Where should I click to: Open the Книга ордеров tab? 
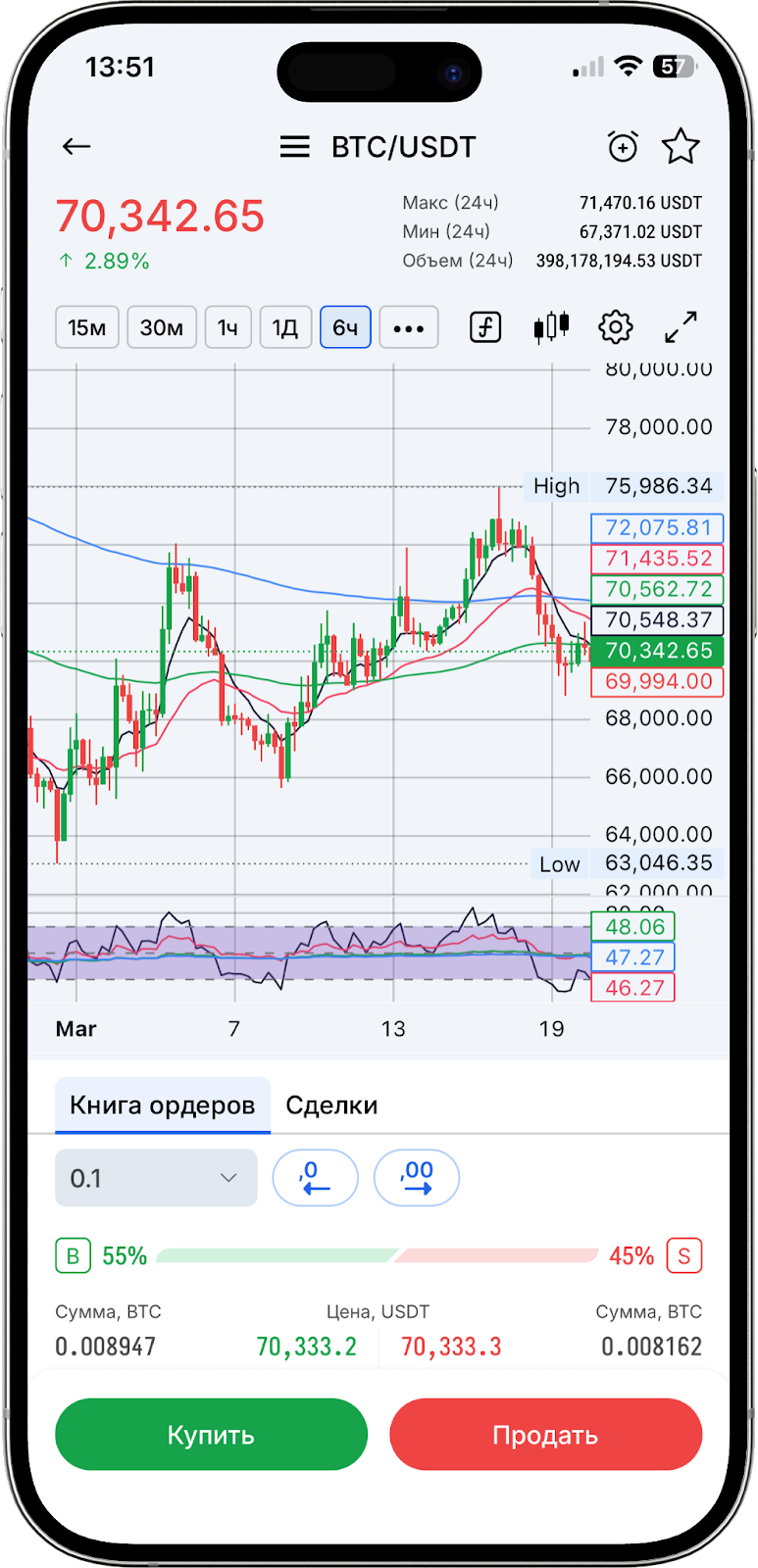162,1105
